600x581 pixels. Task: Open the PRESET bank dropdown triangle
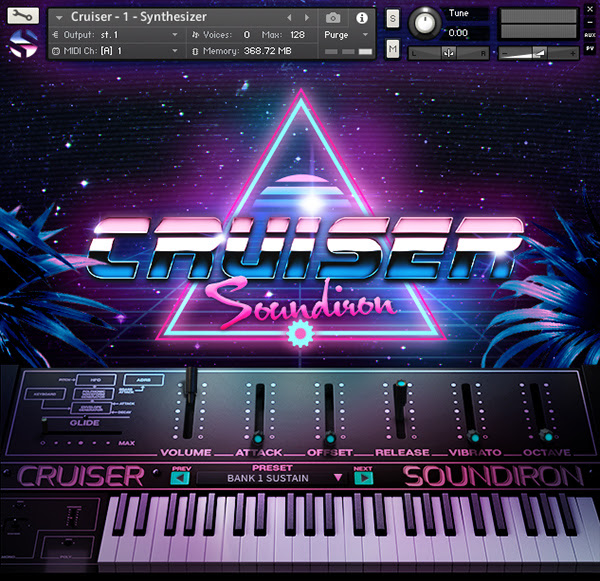pyautogui.click(x=338, y=478)
